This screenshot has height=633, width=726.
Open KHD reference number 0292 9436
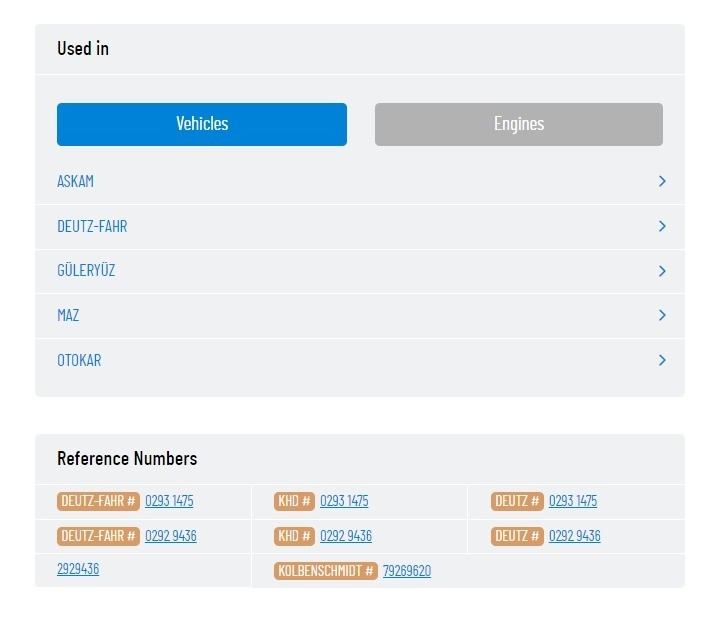pos(346,536)
